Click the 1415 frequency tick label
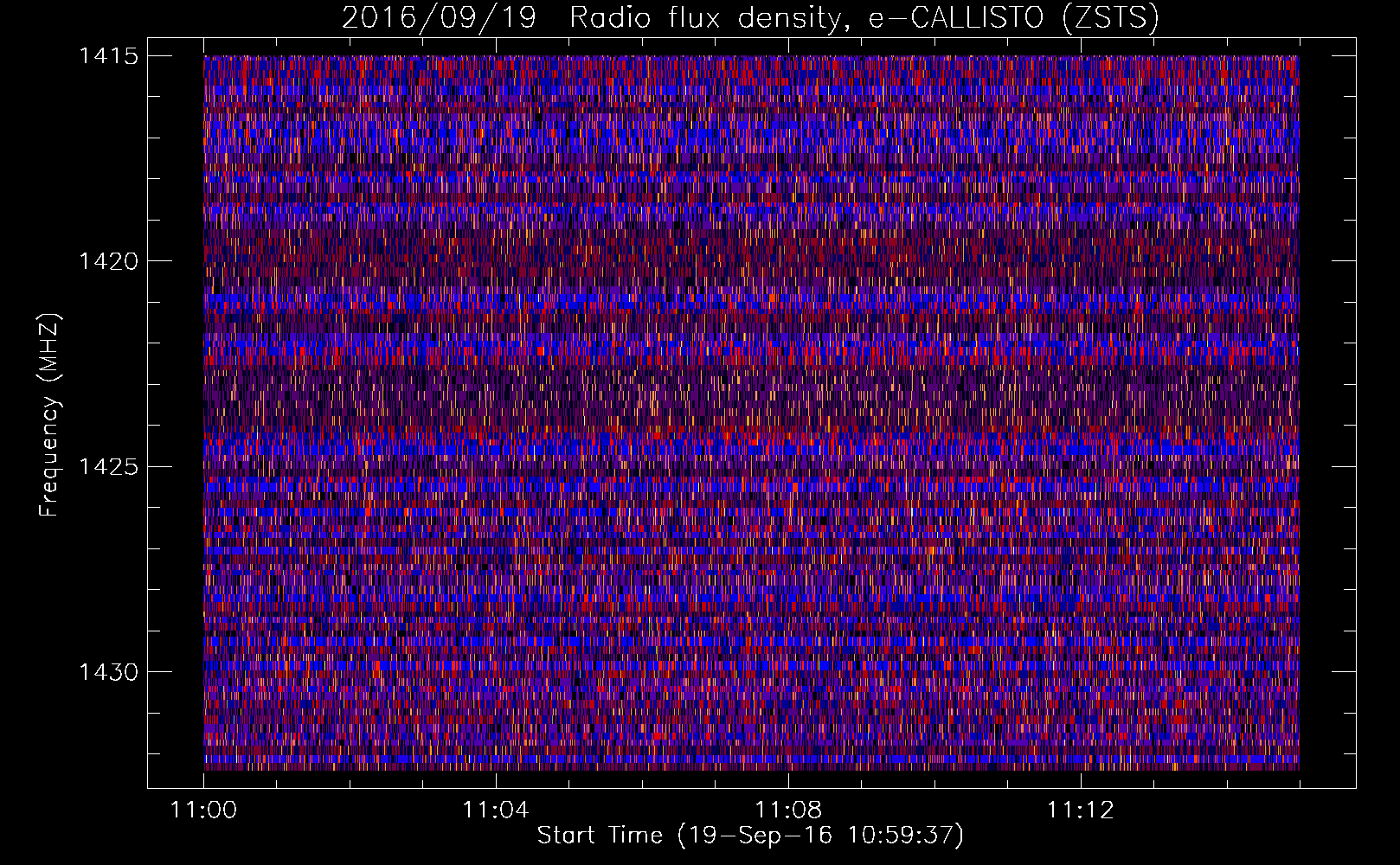The height and width of the screenshot is (865, 1400). pyautogui.click(x=108, y=56)
